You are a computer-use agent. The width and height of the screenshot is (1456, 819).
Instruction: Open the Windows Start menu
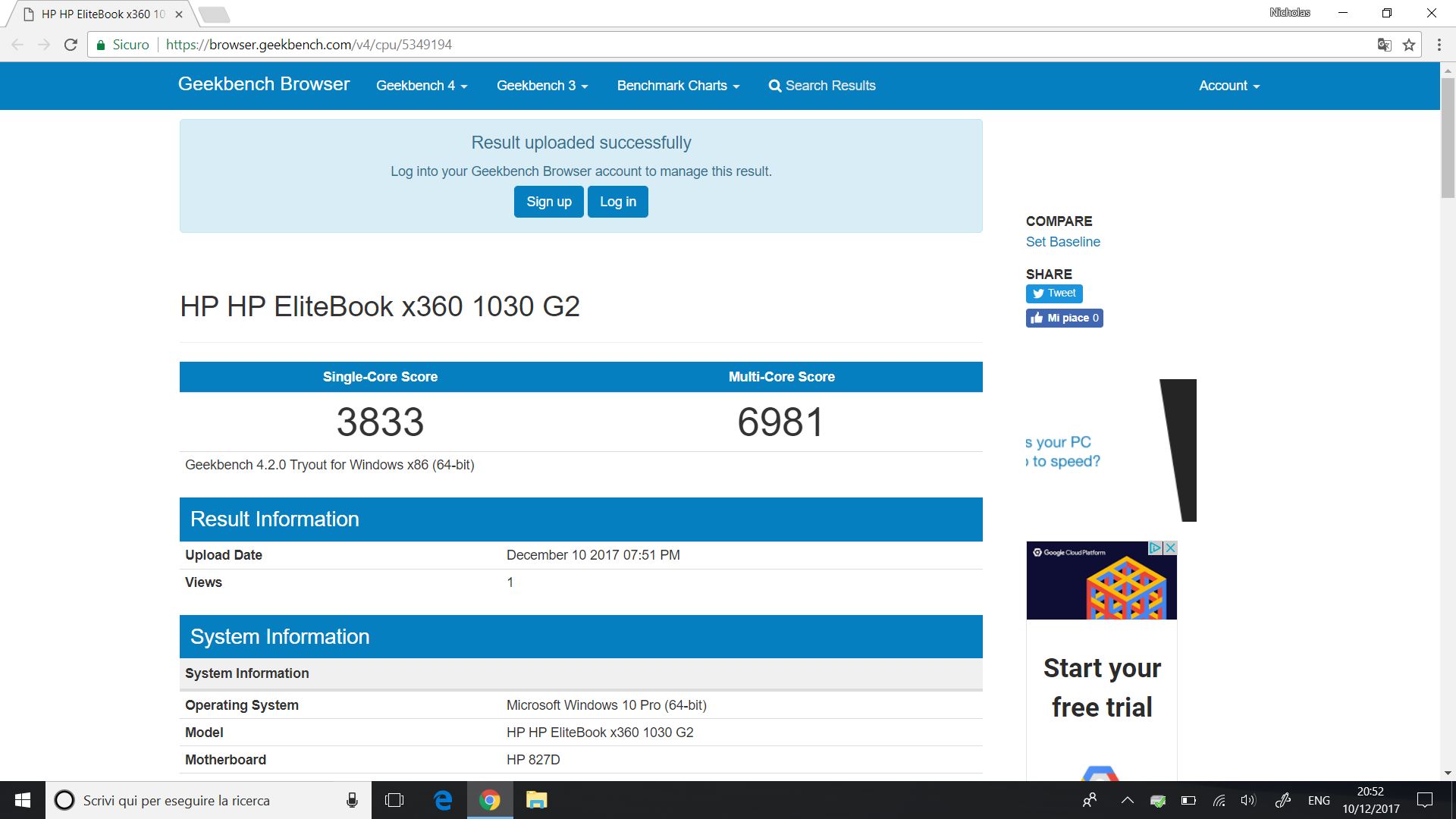pos(23,800)
